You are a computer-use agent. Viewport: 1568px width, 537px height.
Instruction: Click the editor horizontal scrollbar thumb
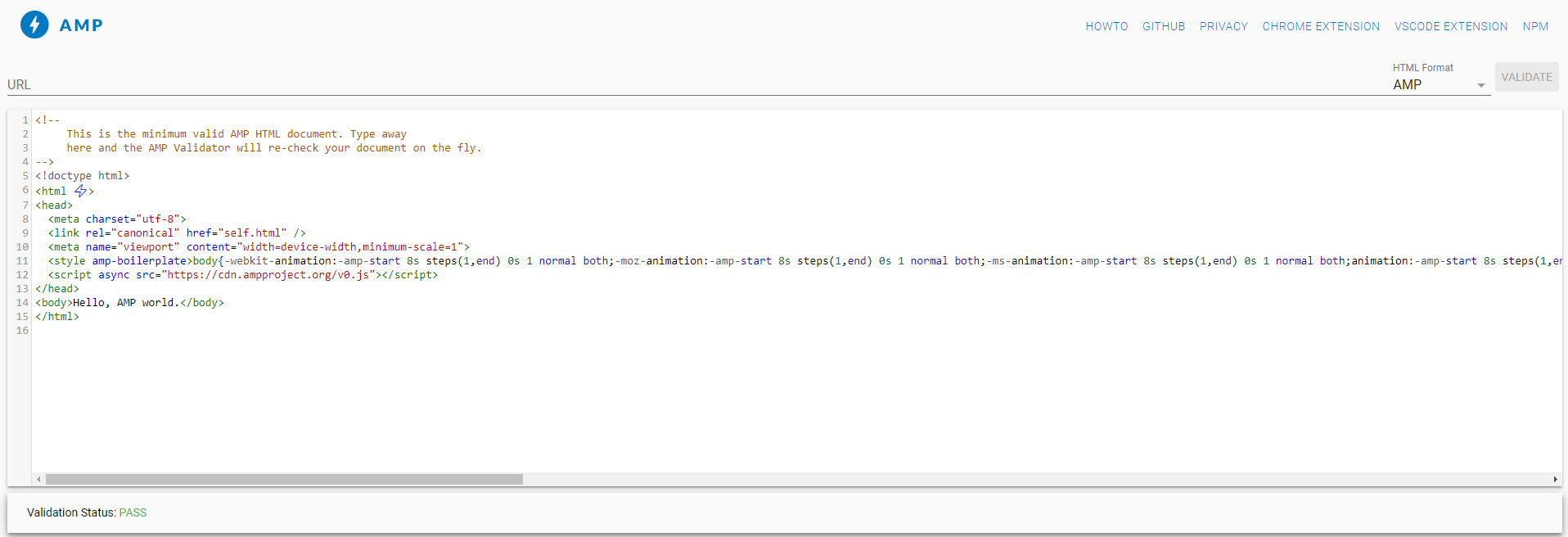point(284,479)
